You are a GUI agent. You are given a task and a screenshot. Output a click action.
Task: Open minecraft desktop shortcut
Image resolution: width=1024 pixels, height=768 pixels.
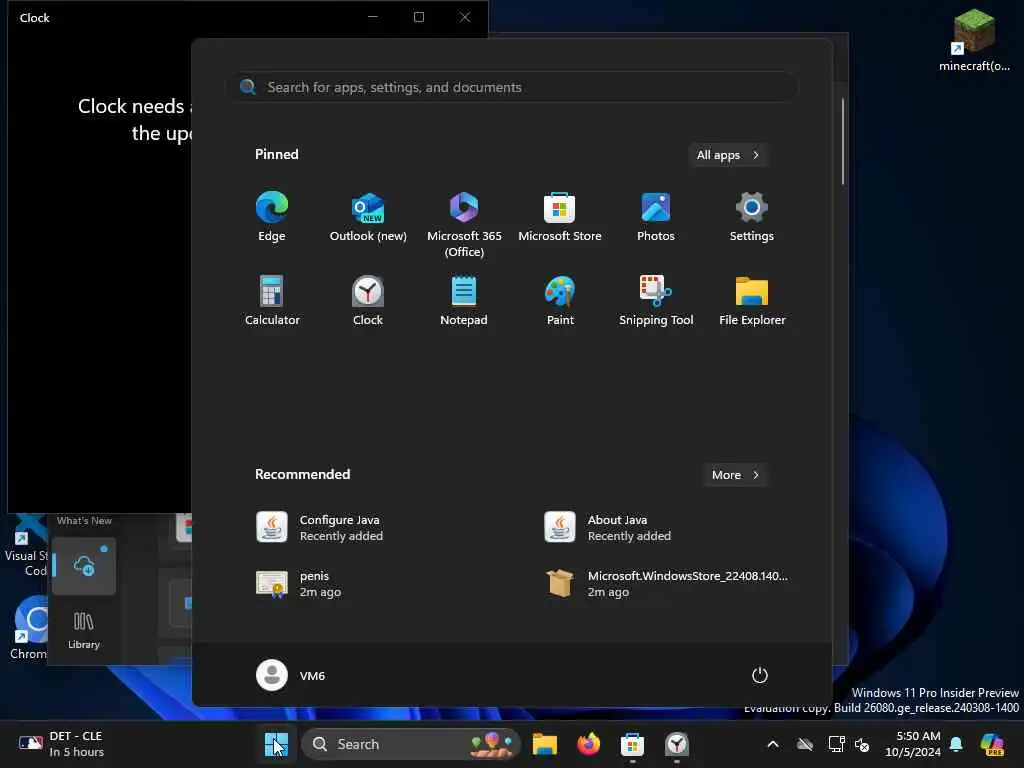pyautogui.click(x=974, y=40)
